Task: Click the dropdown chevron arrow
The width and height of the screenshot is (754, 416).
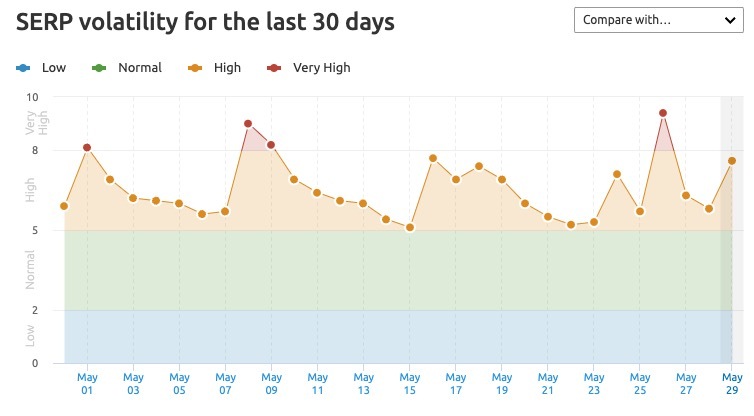Action: [730, 20]
